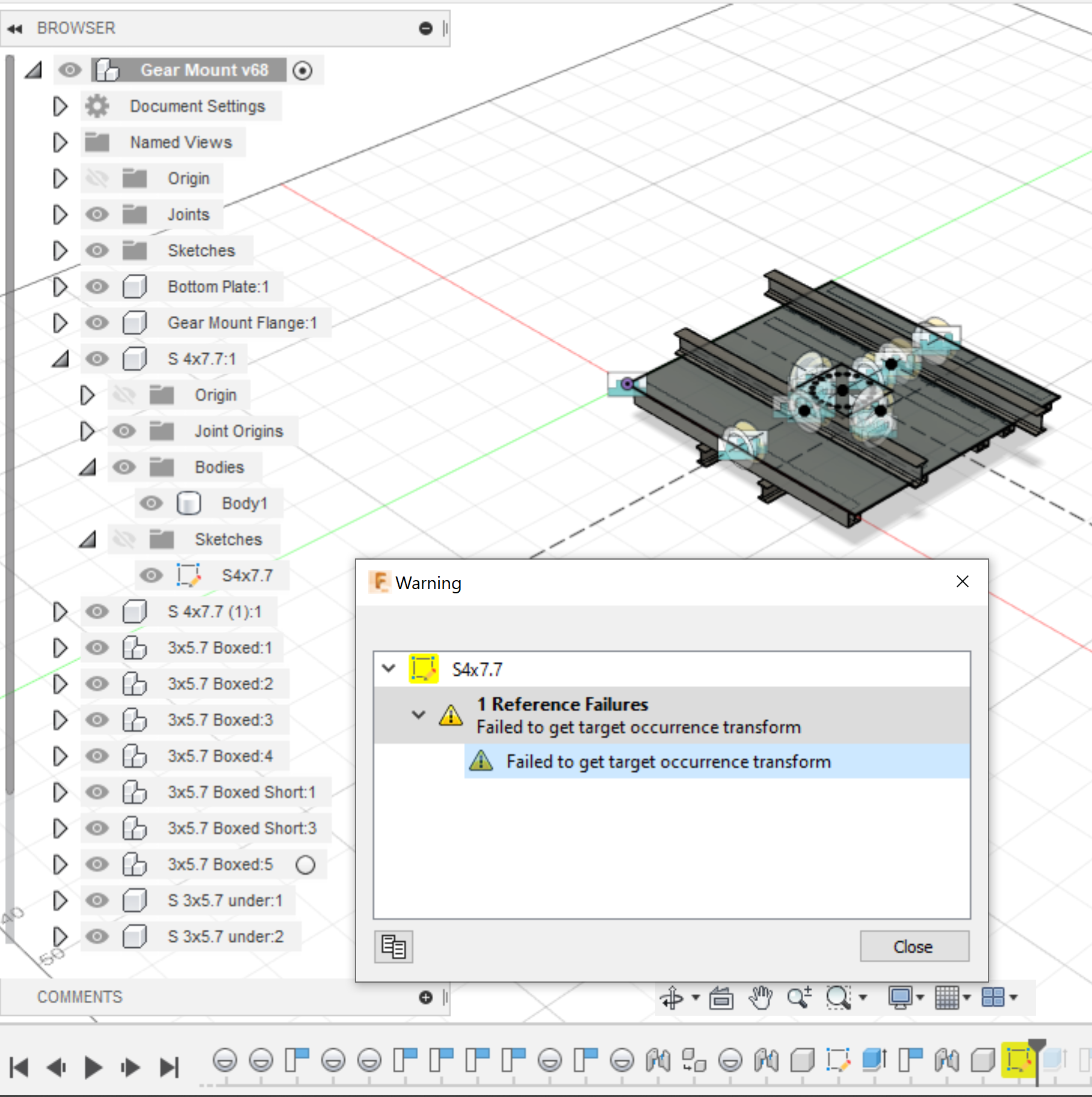Screen dimensions: 1092x1097
Task: Hide the Gear Mount Flange:1 component
Action: pyautogui.click(x=97, y=323)
